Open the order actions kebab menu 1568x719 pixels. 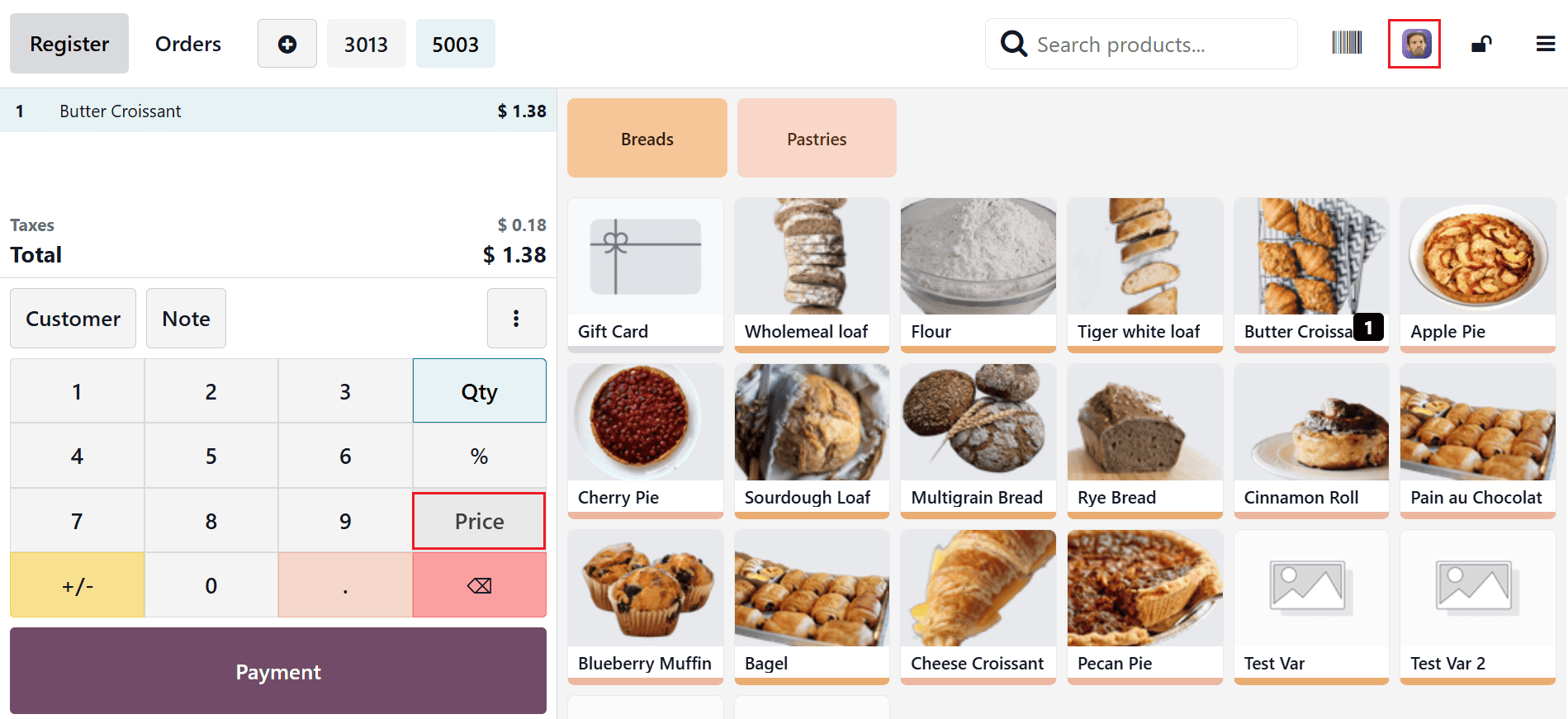[x=517, y=318]
